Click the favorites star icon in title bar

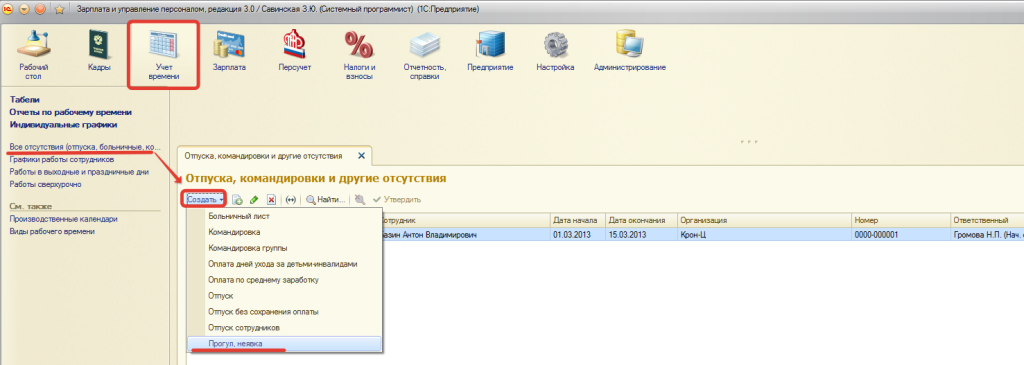point(59,9)
